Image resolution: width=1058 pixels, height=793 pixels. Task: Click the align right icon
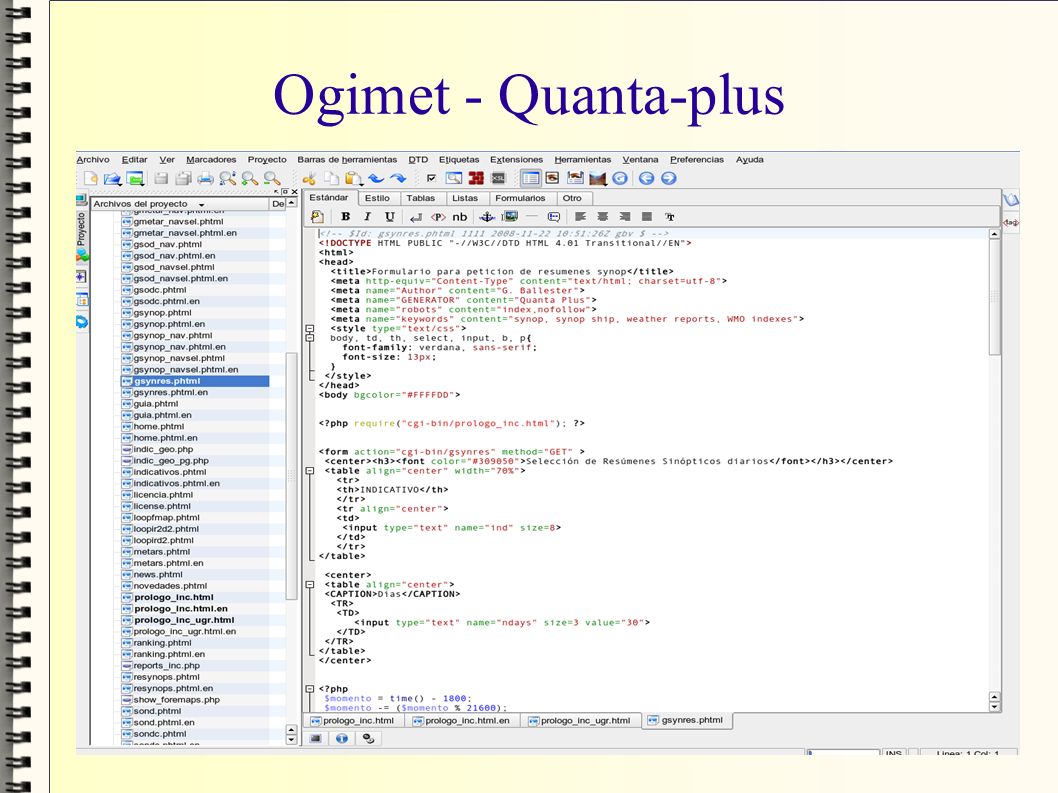coord(625,217)
